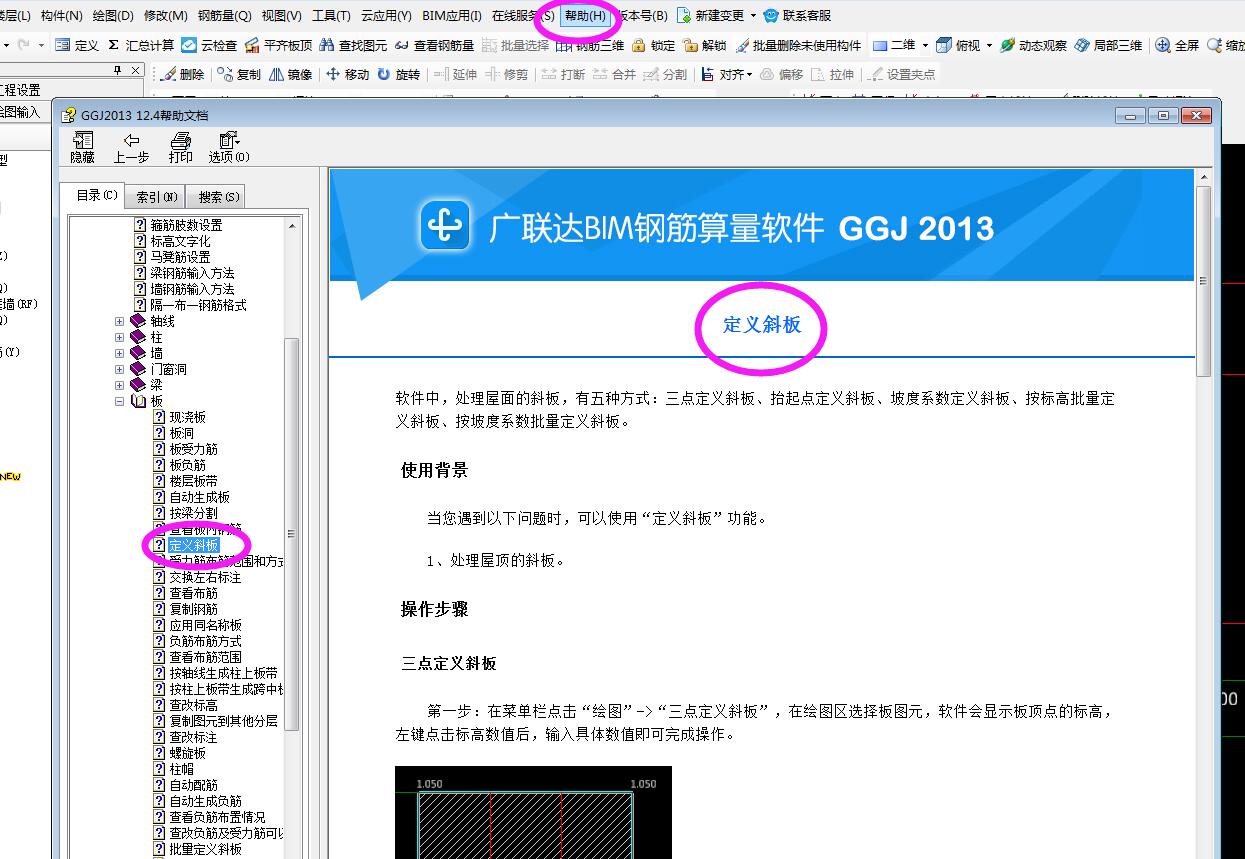Open 箍筋肢数设置 help topic

pyautogui.click(x=186, y=225)
